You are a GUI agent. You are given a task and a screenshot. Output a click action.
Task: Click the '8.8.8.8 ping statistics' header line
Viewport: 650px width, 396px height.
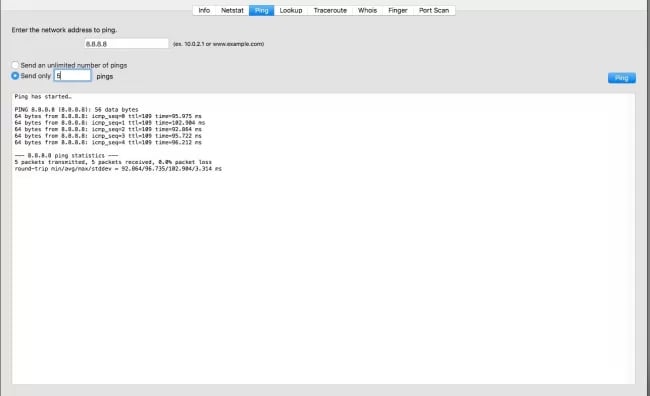[x=66, y=156]
